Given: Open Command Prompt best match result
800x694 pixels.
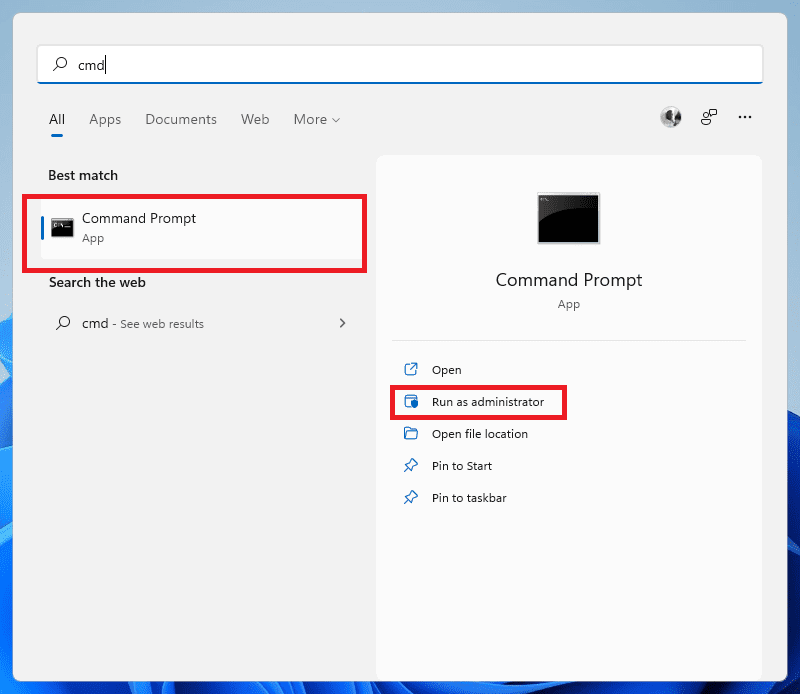Looking at the screenshot, I should [201, 229].
